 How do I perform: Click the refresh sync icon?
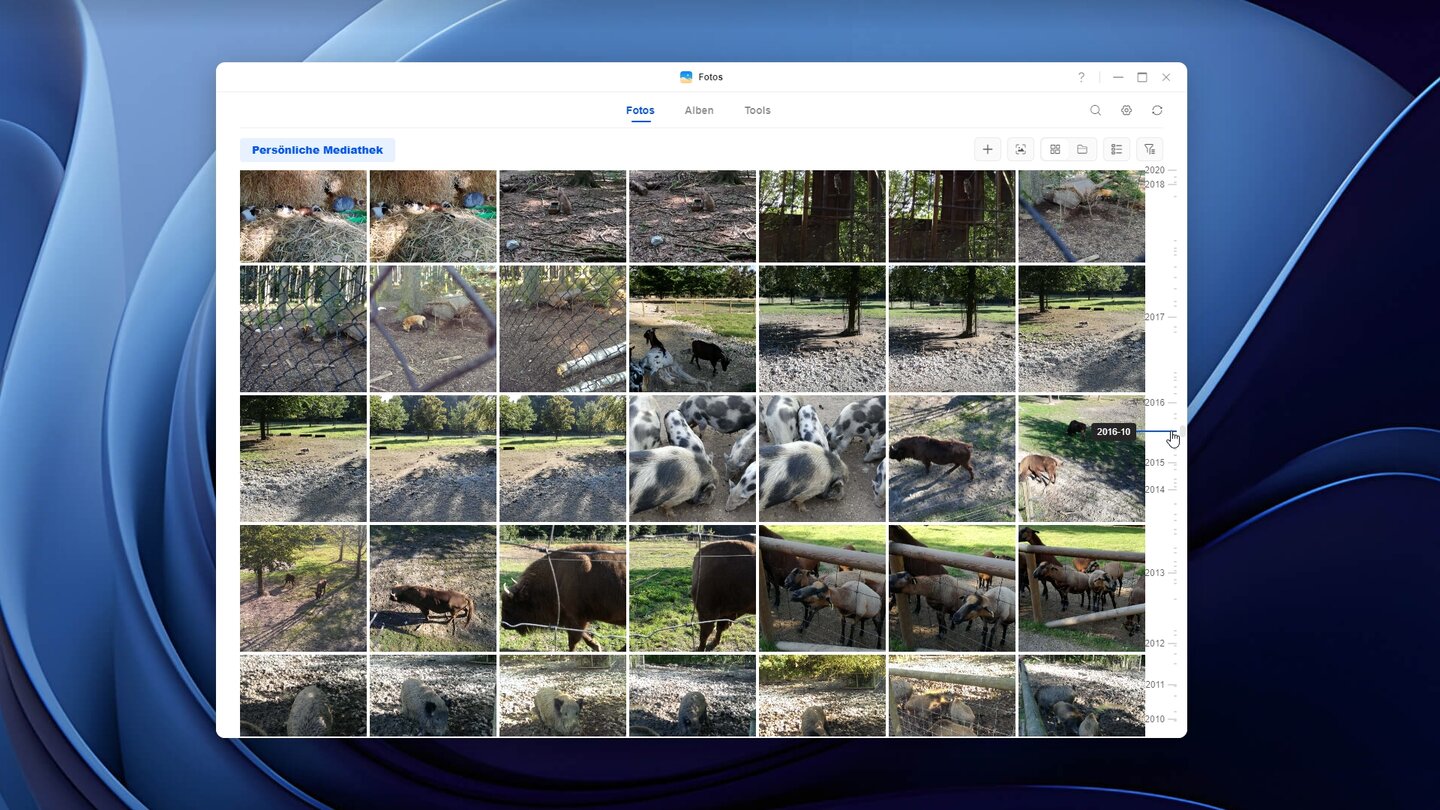point(1157,111)
